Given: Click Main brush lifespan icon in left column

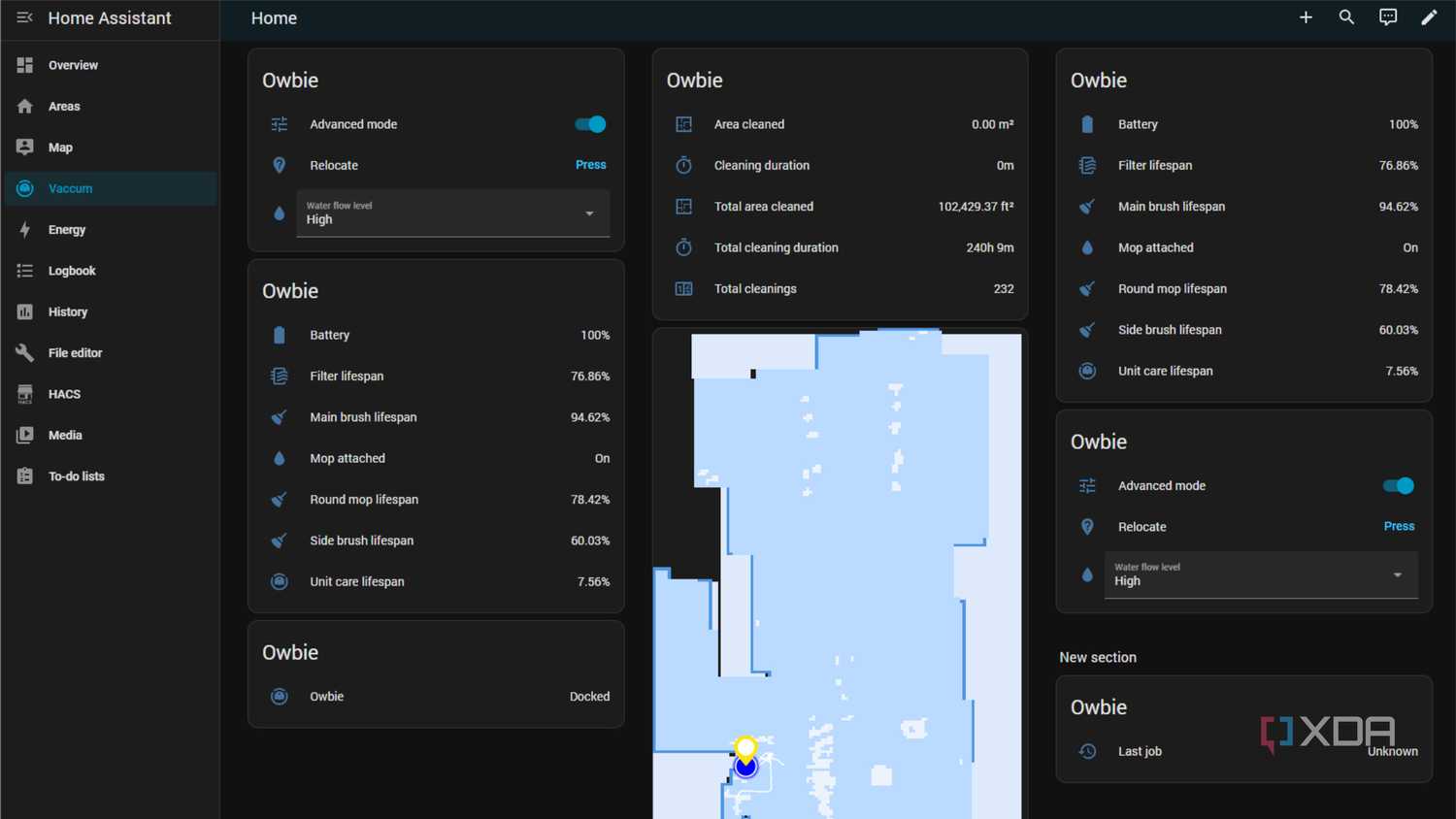Looking at the screenshot, I should (280, 417).
